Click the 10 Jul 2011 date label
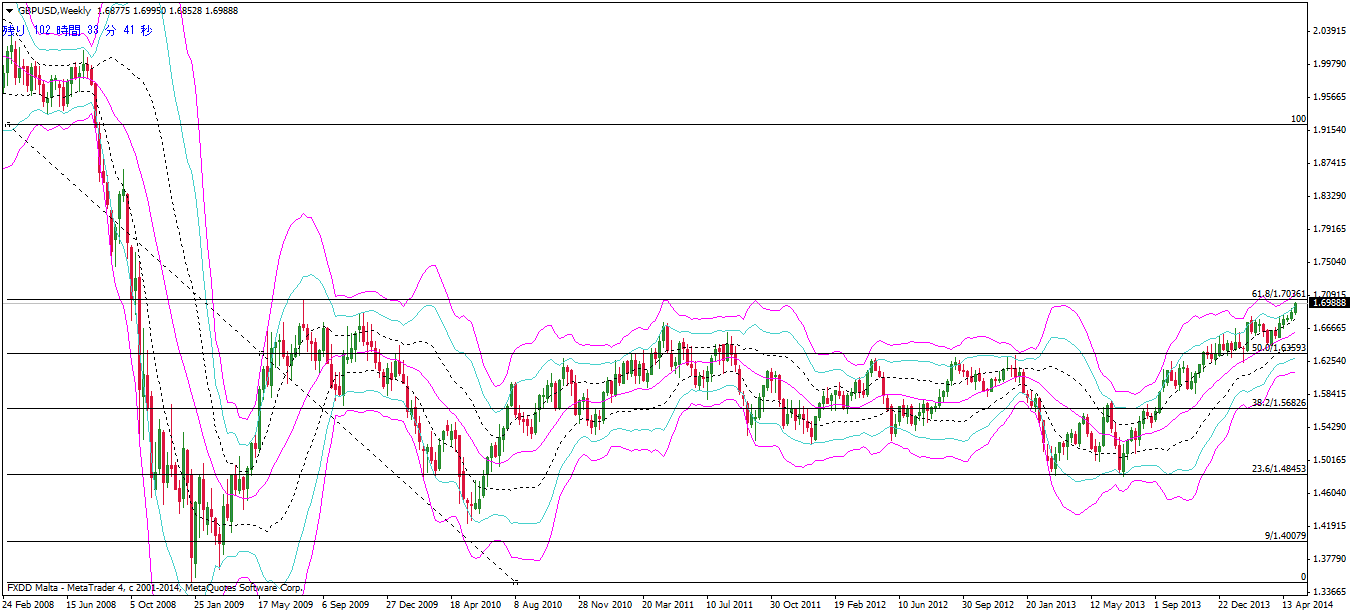 click(728, 605)
